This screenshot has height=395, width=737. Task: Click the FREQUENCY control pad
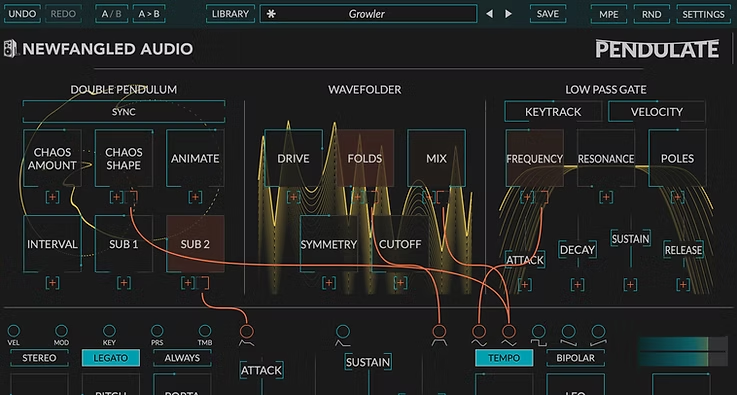tap(534, 158)
